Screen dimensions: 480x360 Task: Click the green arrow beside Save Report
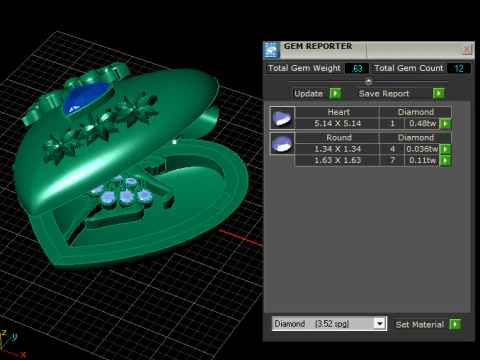tap(439, 93)
